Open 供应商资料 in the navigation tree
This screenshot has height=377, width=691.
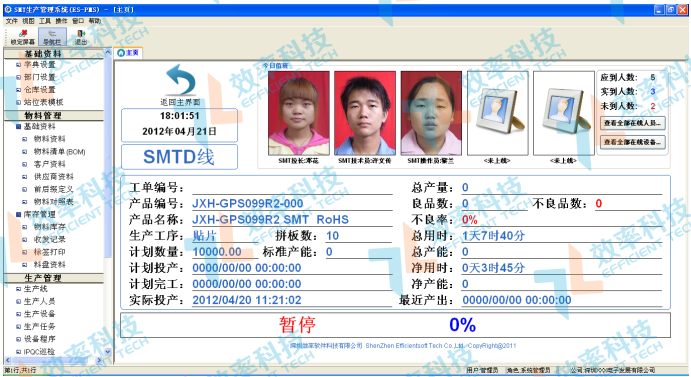pyautogui.click(x=54, y=177)
